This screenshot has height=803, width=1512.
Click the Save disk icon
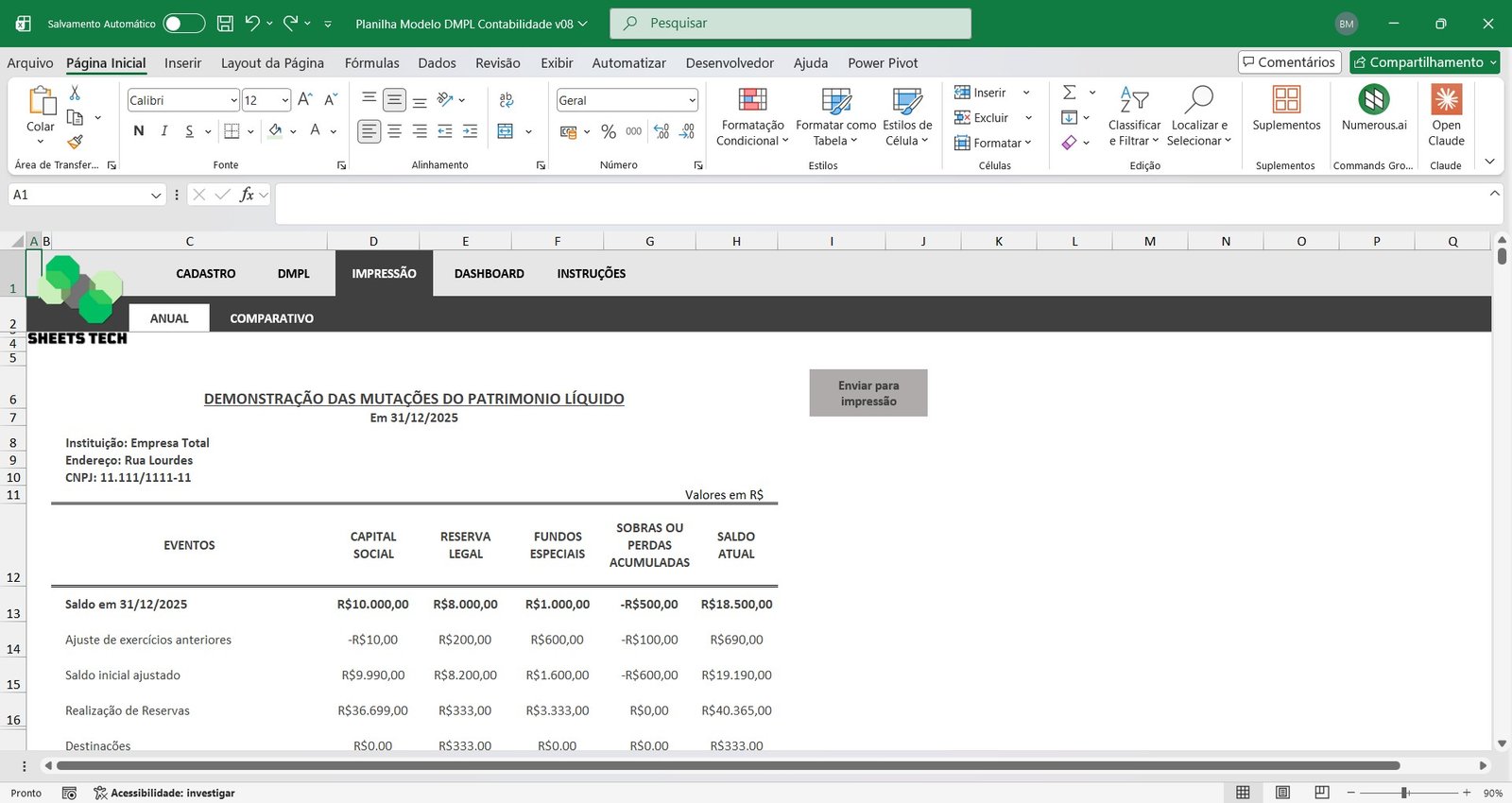click(225, 24)
